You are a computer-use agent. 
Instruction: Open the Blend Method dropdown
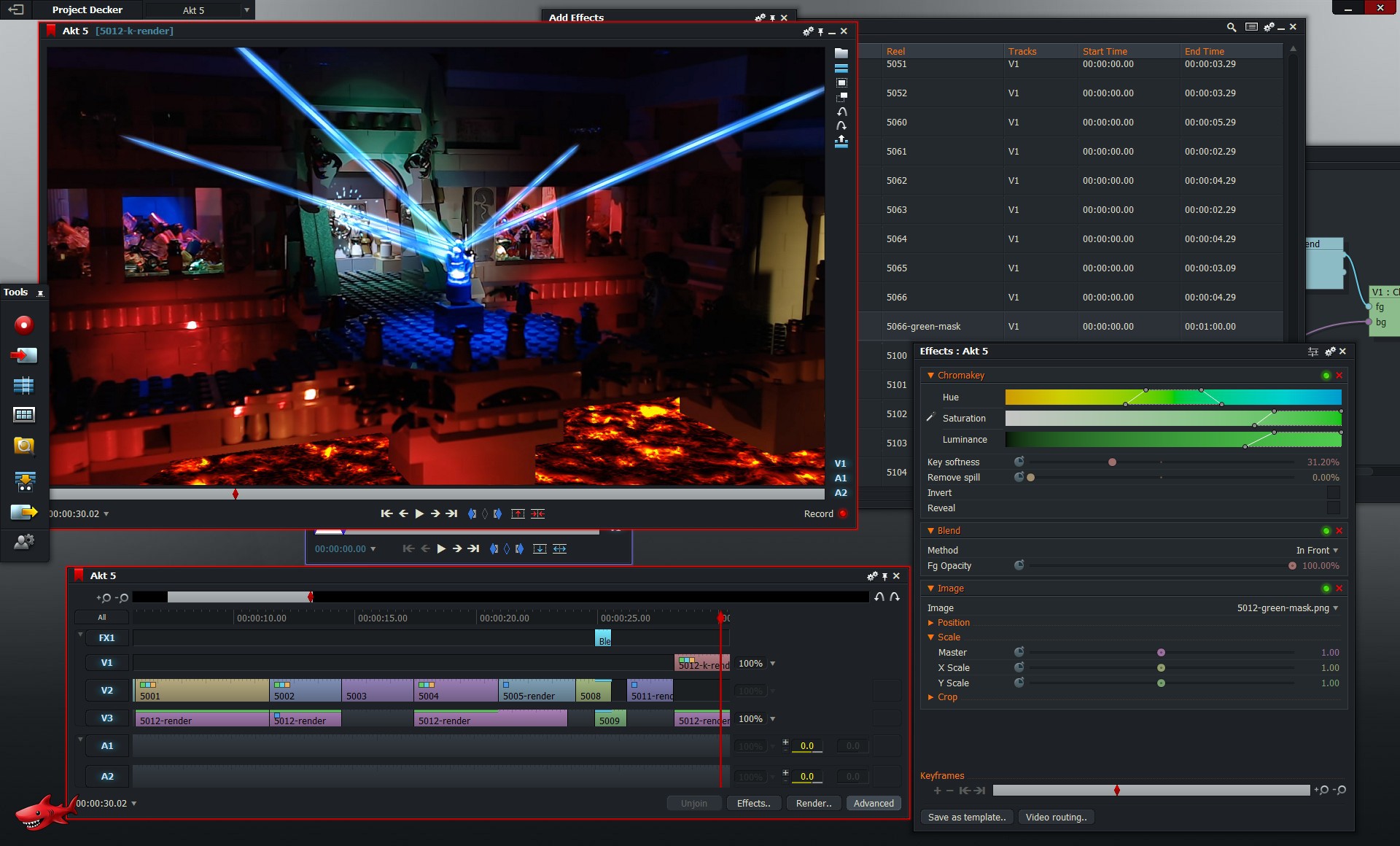pos(1317,551)
